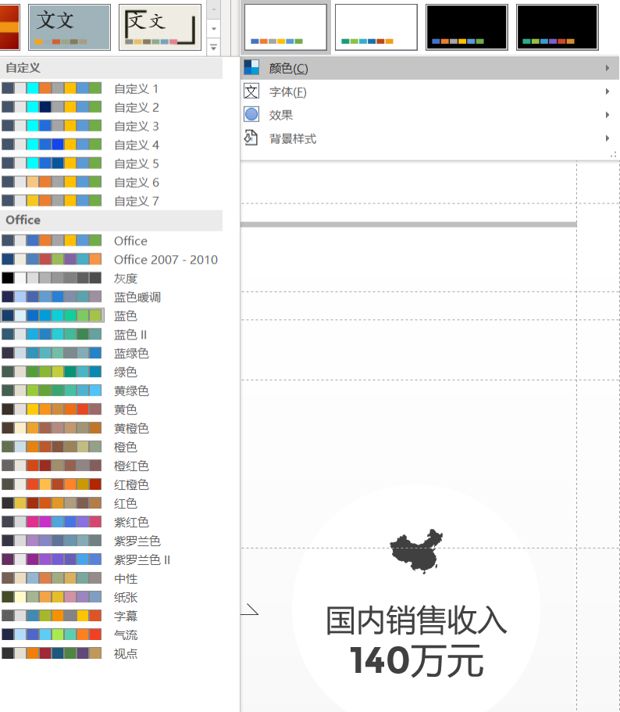620x712 pixels.
Task: Choose the 自定义 2 color scheme
Action: 111,107
